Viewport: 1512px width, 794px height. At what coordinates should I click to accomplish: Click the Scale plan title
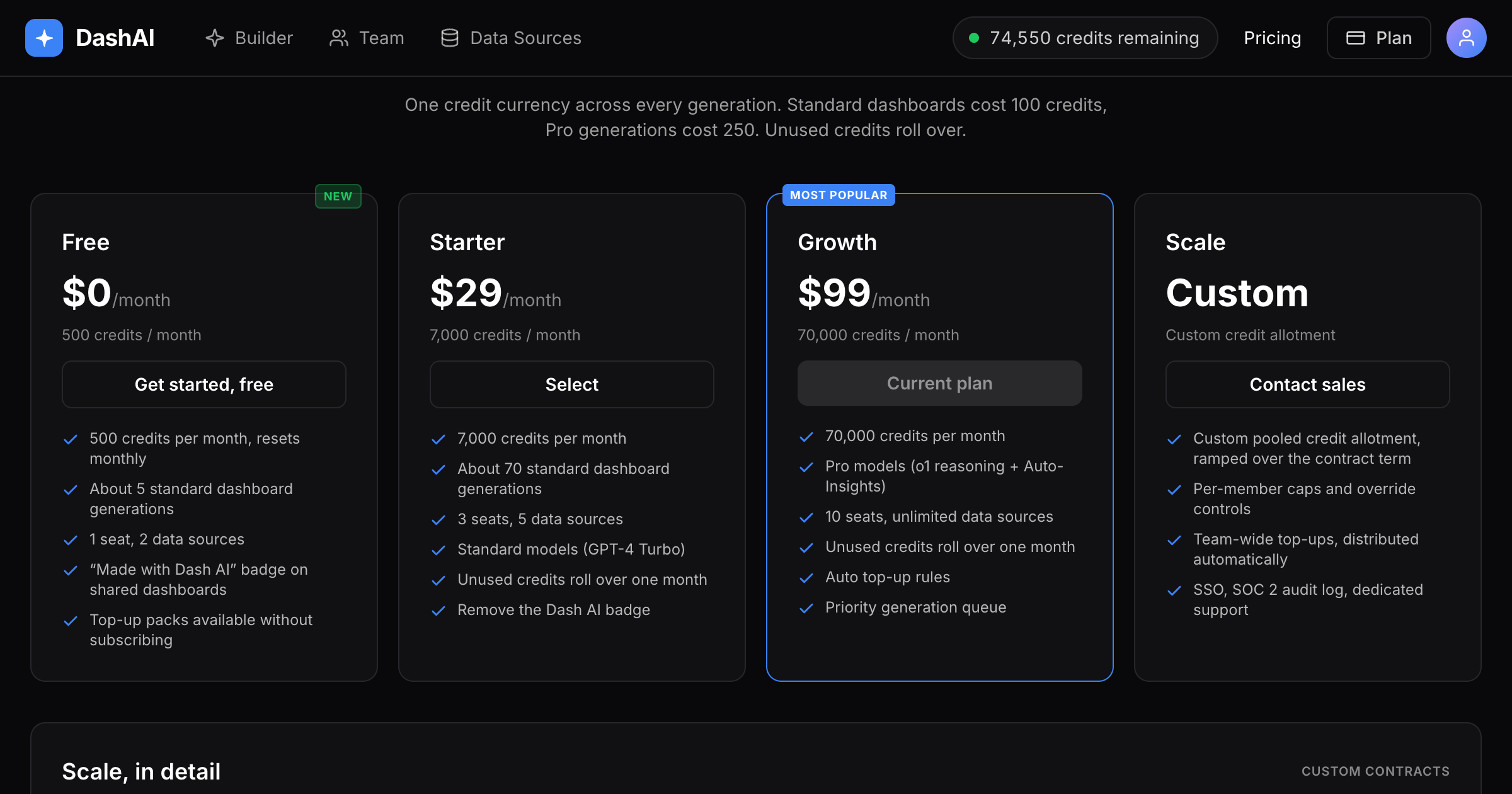(1196, 243)
